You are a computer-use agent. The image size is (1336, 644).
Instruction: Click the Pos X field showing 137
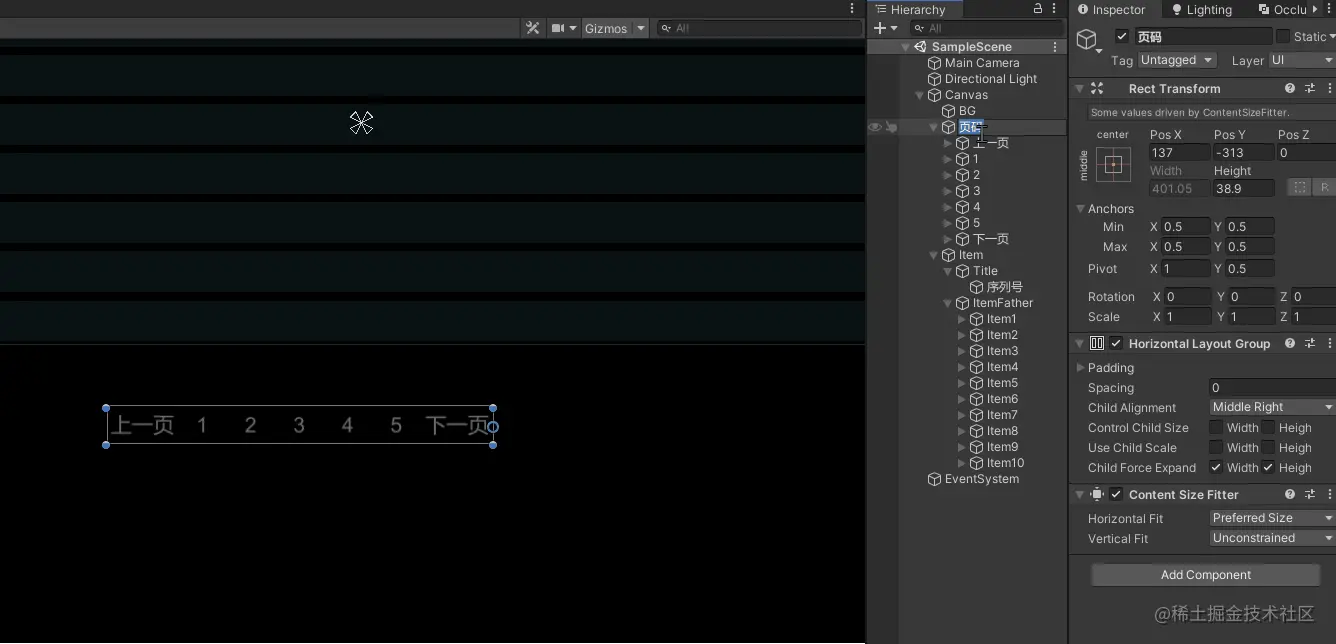point(1178,153)
